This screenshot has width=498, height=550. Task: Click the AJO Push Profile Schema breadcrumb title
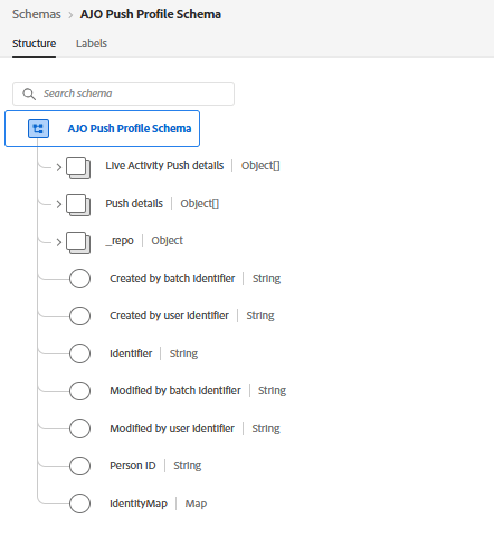[x=150, y=14]
